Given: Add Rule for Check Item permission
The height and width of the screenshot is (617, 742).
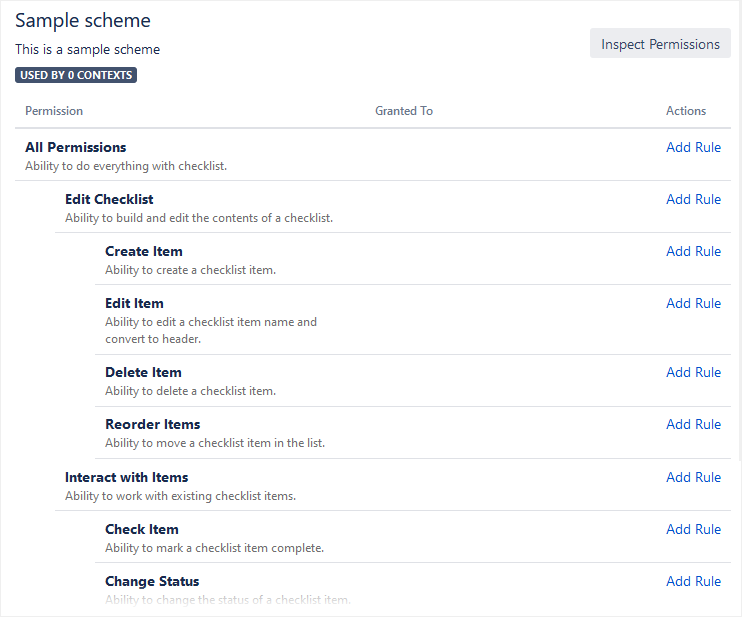Looking at the screenshot, I should (693, 529).
